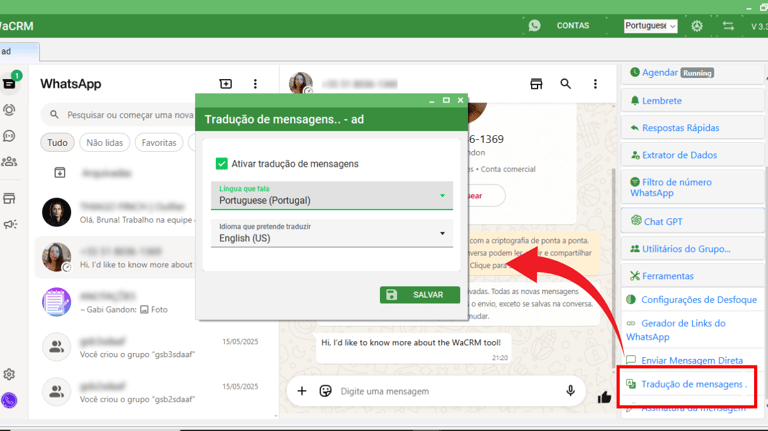The height and width of the screenshot is (431, 768).
Task: Open Filtro de número WhatsApp tool
Action: (x=692, y=188)
